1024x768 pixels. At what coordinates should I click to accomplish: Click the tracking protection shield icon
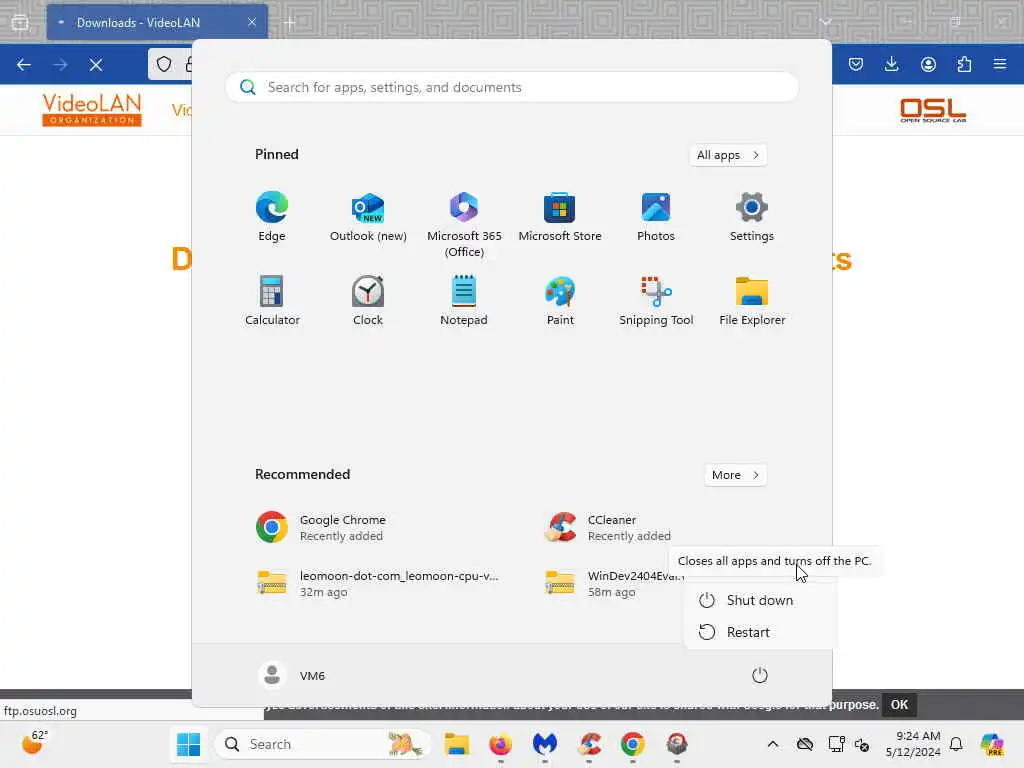point(164,64)
